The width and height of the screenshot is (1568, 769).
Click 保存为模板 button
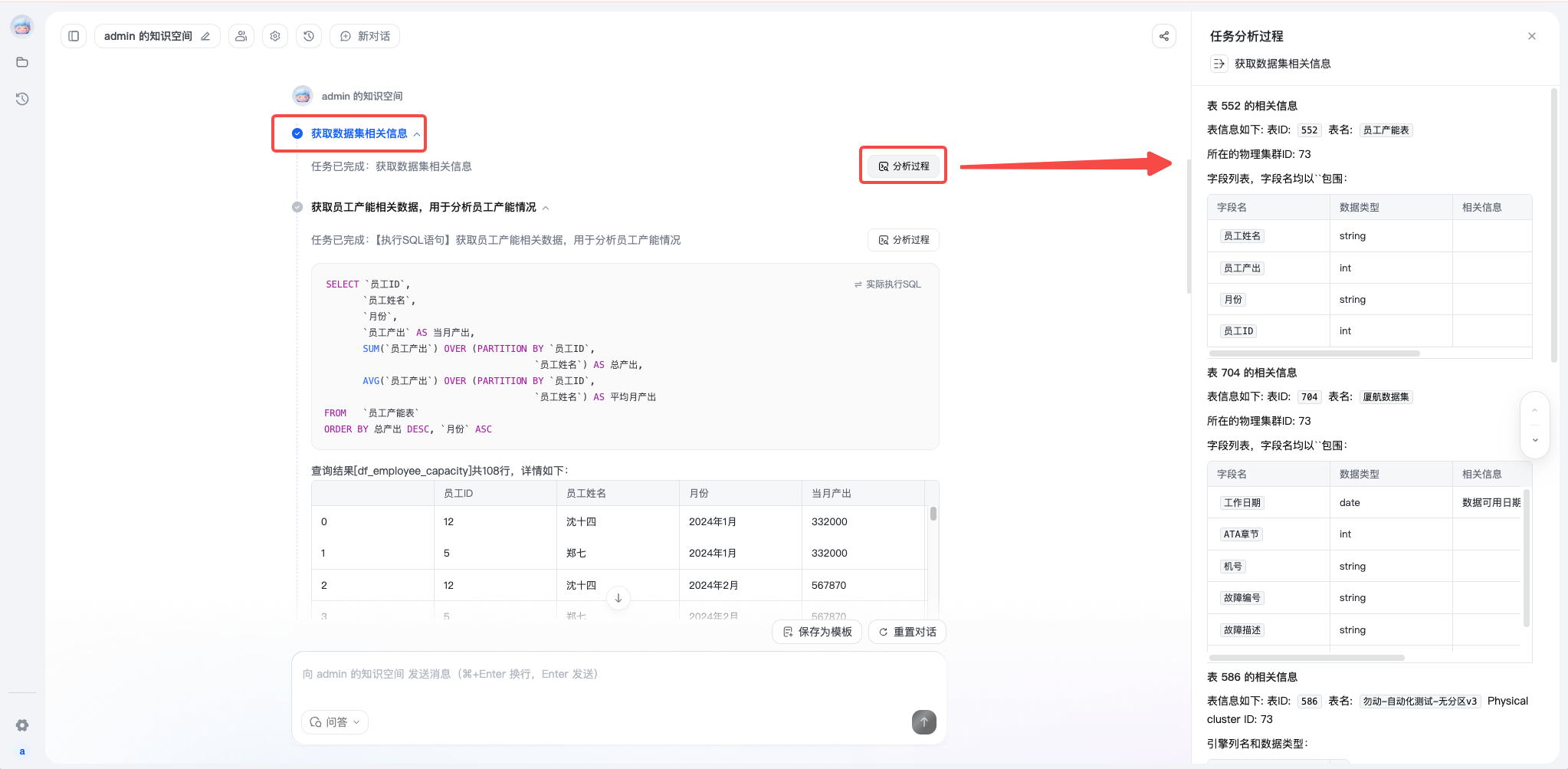[x=817, y=632]
